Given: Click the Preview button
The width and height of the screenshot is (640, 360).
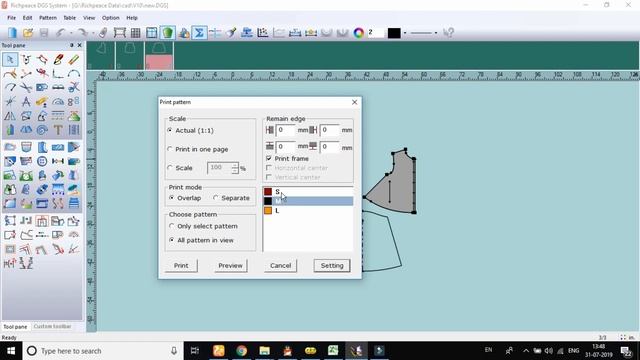Looking at the screenshot, I should pos(230,266).
